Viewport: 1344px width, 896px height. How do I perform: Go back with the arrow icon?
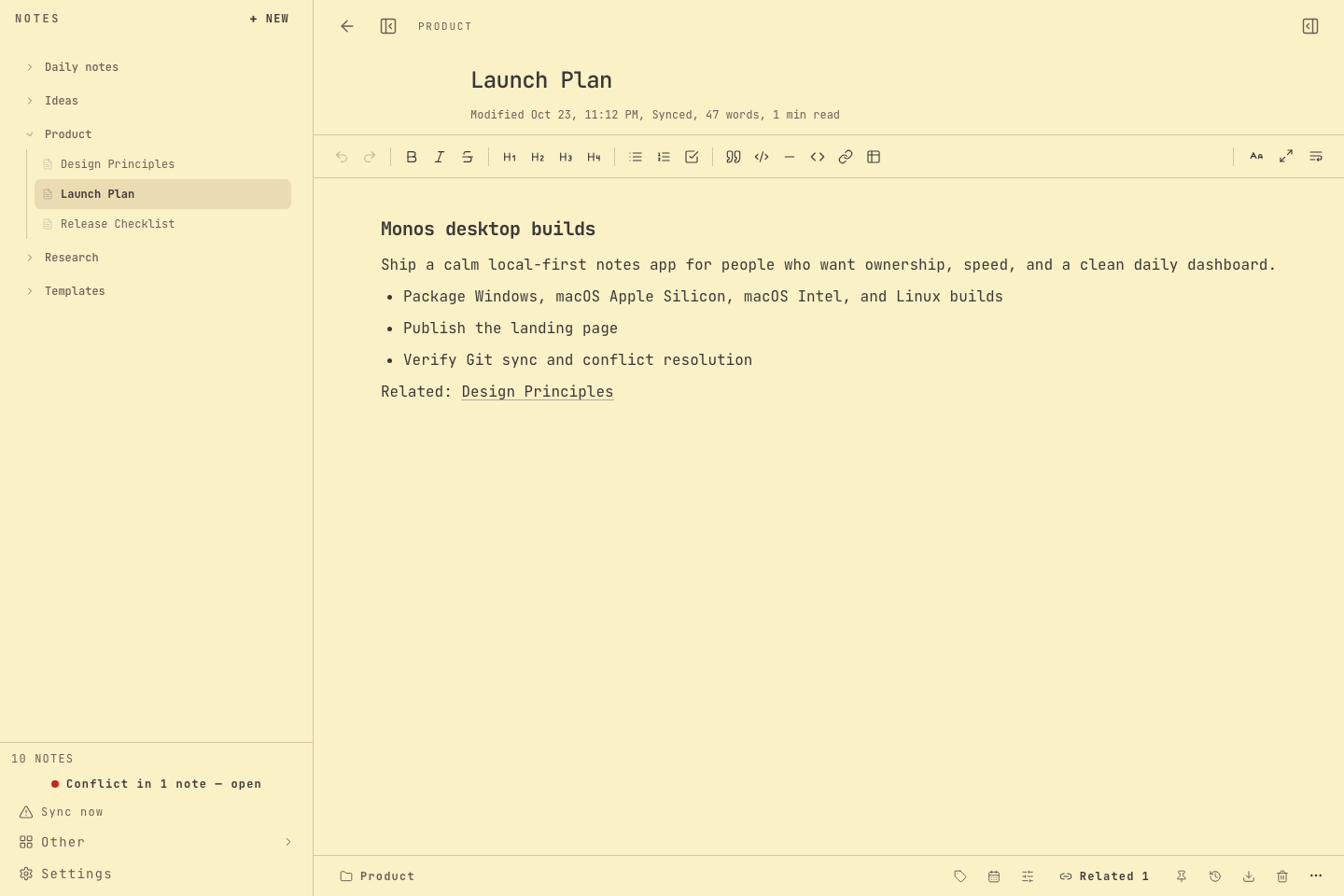coord(347,26)
